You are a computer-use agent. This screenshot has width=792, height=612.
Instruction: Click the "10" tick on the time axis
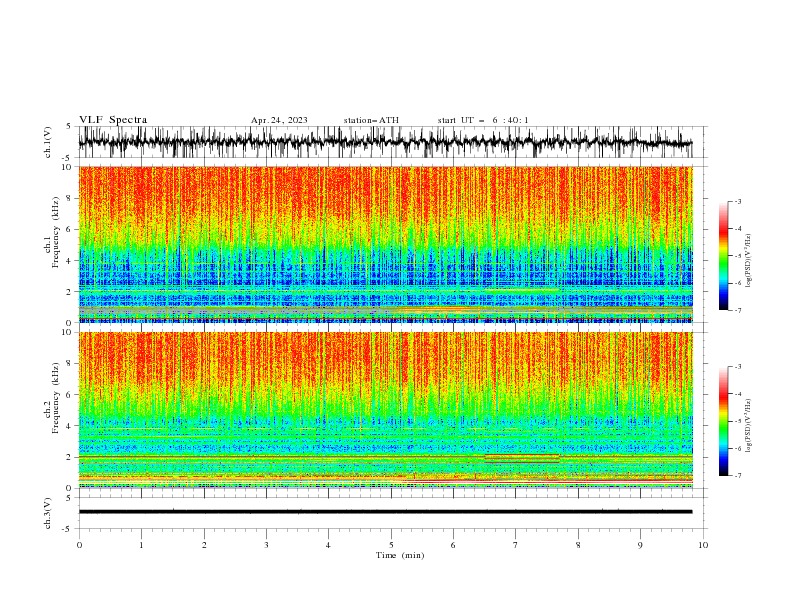703,545
